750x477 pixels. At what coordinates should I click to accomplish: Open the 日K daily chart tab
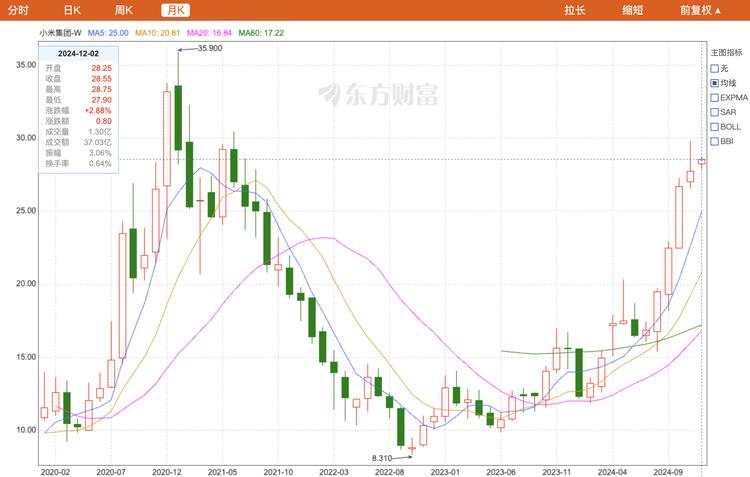72,10
